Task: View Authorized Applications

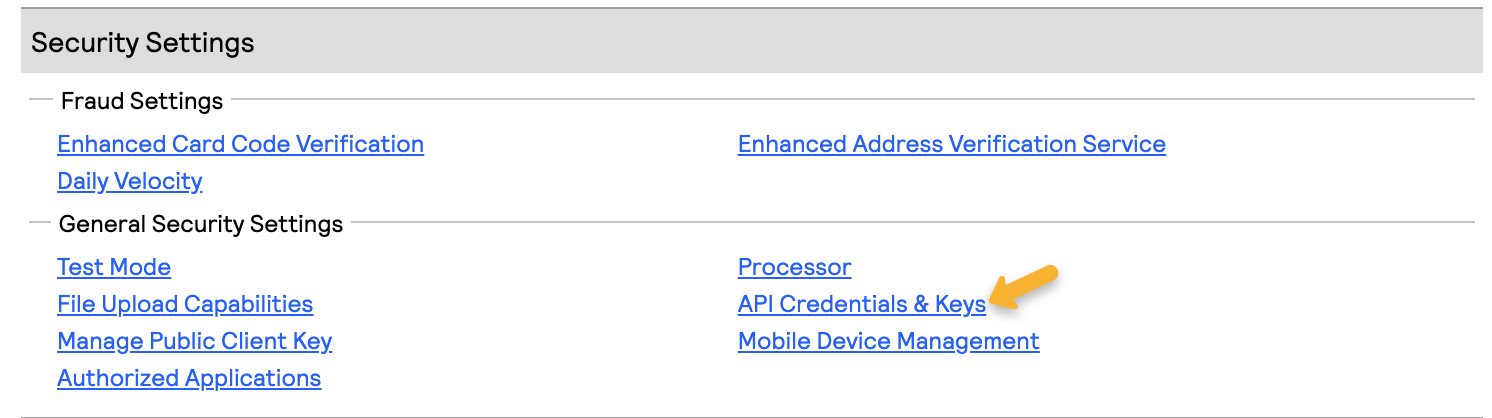Action: pyautogui.click(x=189, y=378)
